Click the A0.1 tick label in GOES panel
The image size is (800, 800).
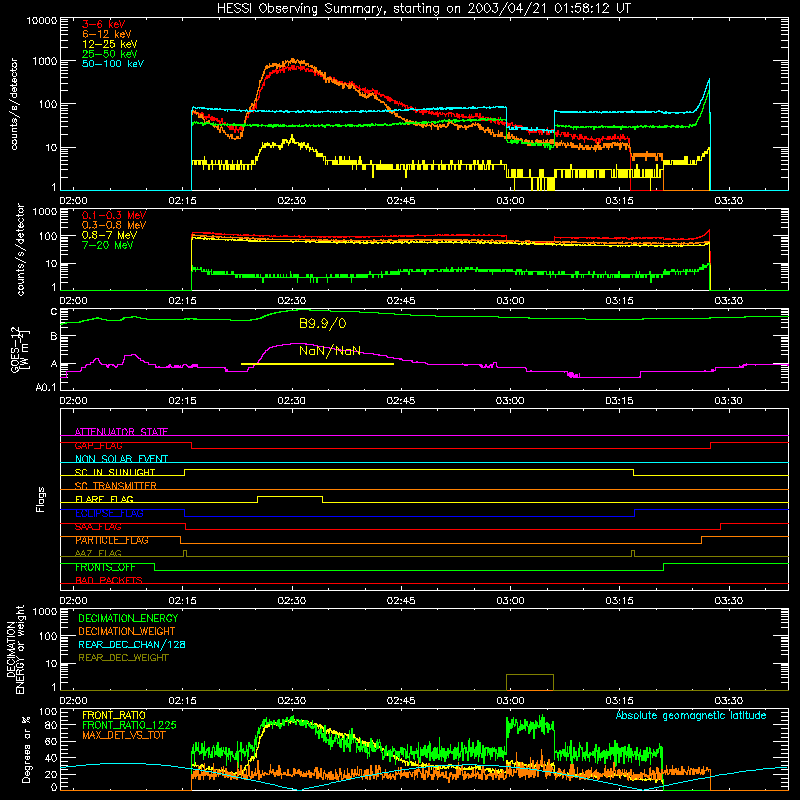click(46, 387)
